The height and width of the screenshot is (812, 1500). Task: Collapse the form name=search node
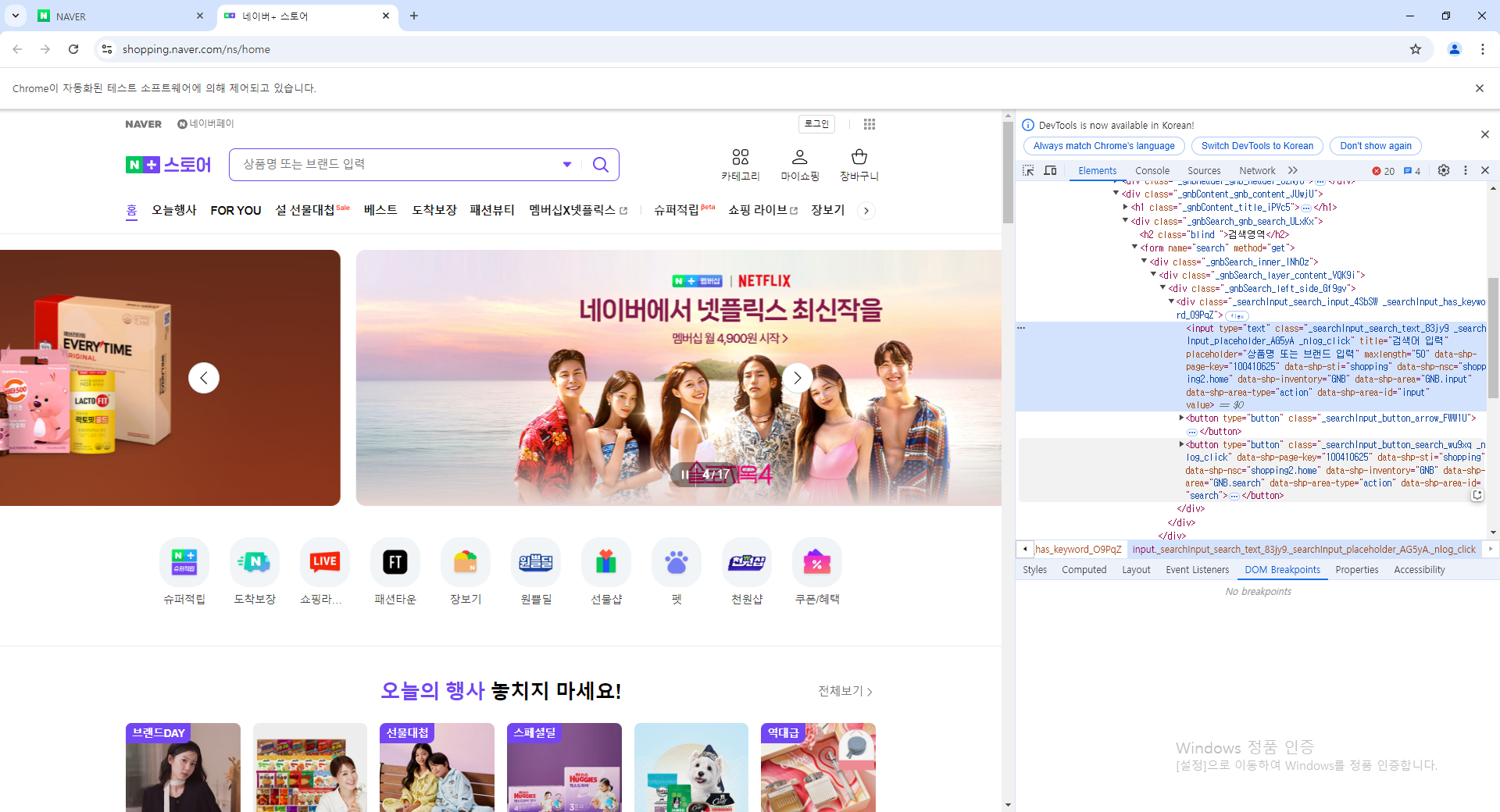click(x=1135, y=248)
